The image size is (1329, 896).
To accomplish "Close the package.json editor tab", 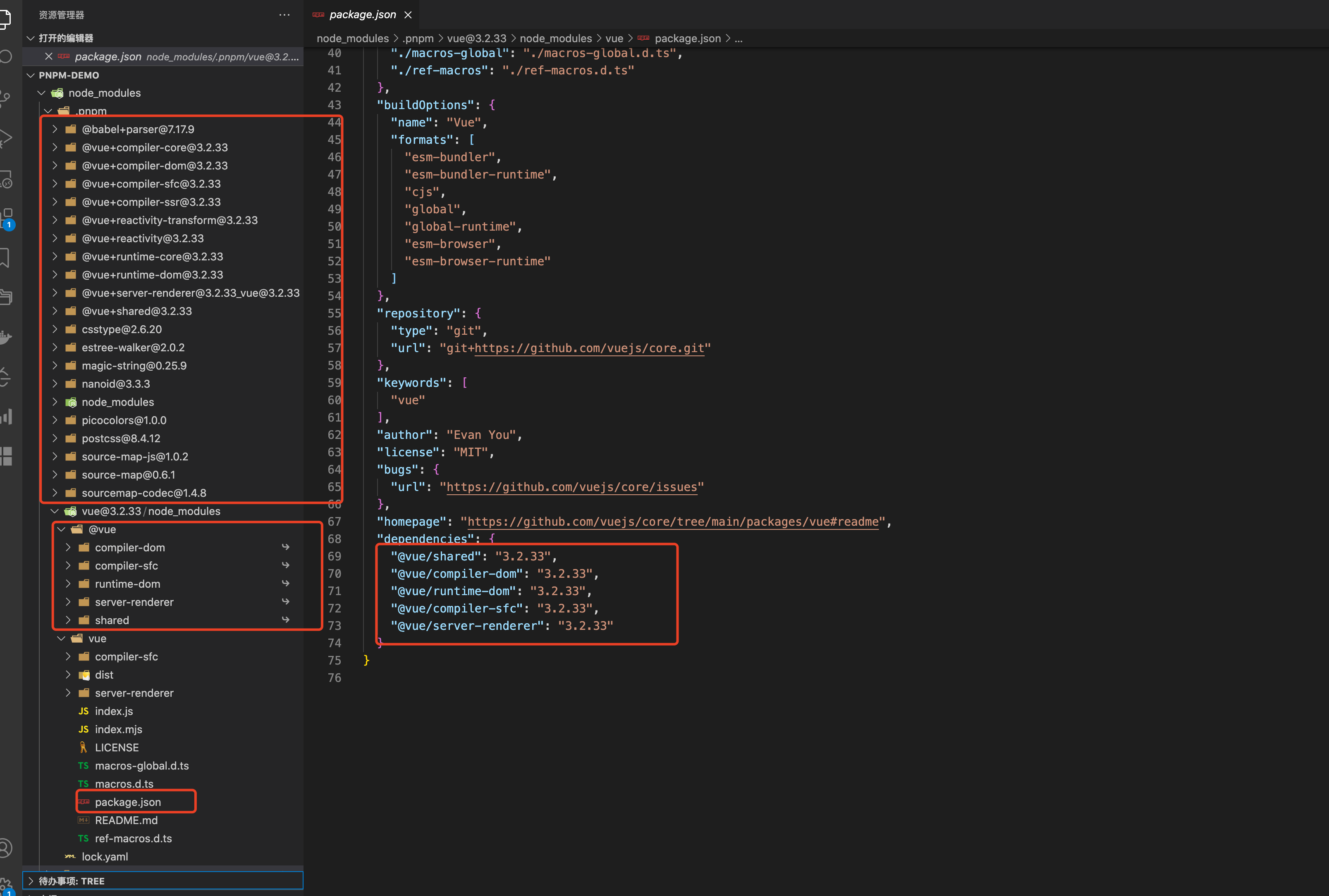I will point(408,15).
